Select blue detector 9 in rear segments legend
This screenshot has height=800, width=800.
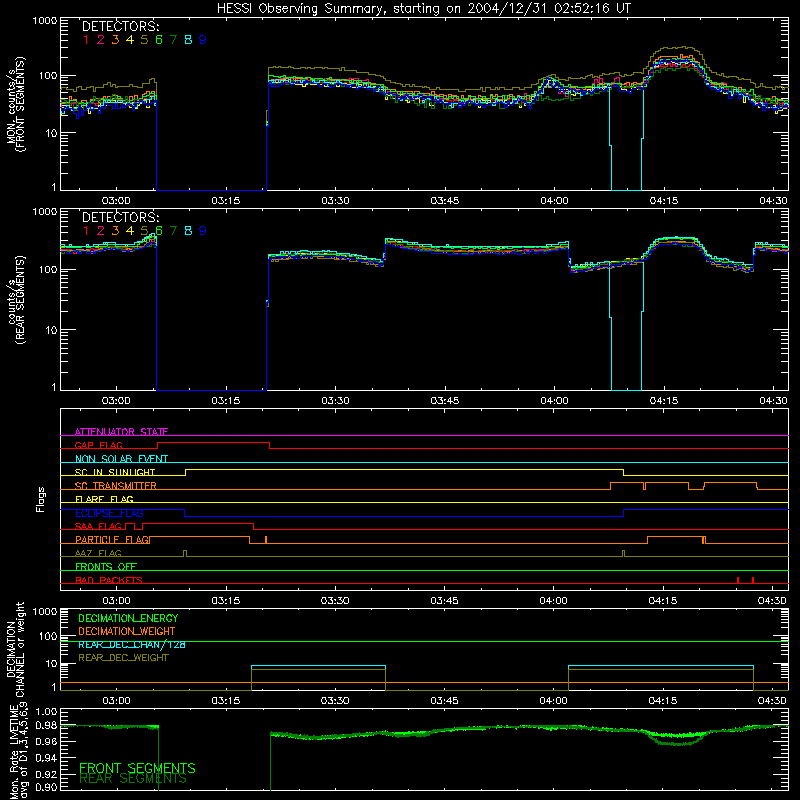coord(203,231)
